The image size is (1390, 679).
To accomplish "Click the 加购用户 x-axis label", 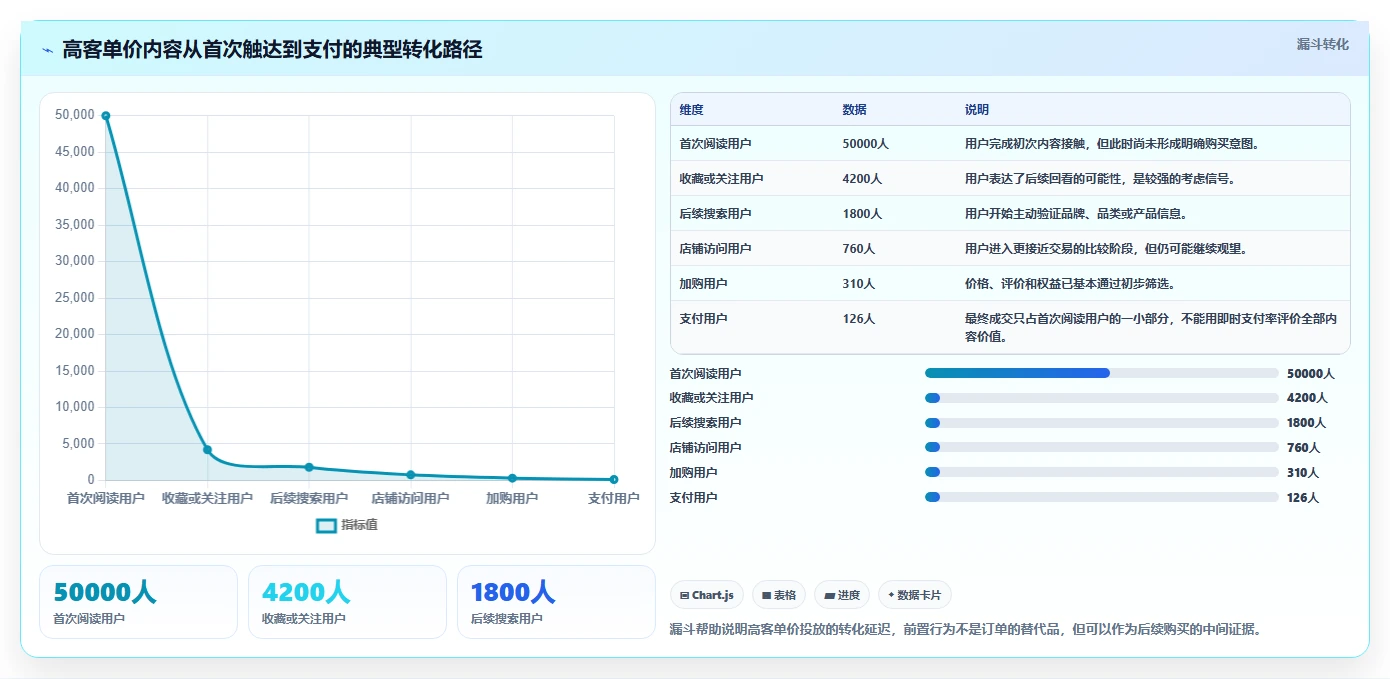I will (x=512, y=498).
